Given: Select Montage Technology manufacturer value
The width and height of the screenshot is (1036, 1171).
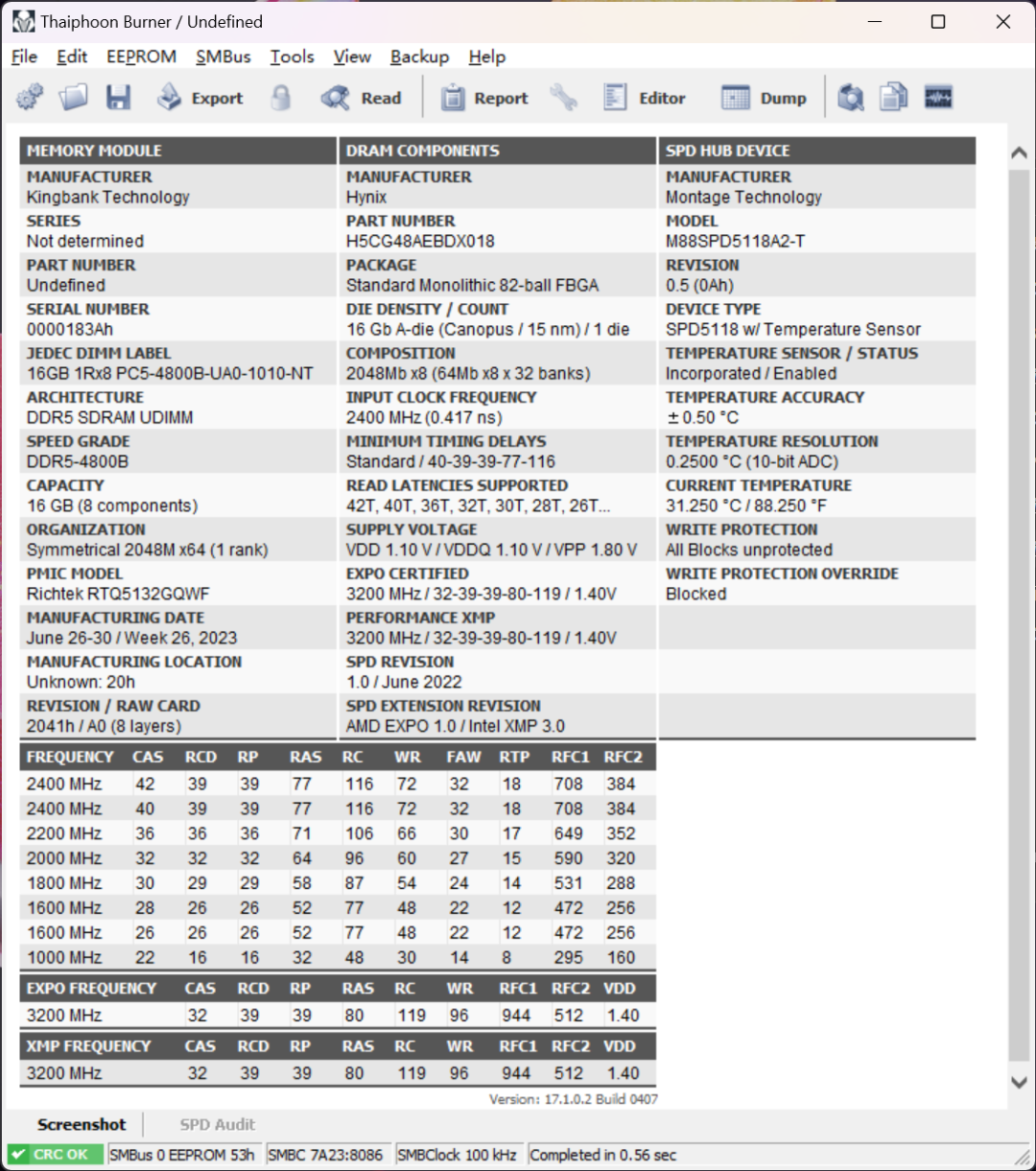Looking at the screenshot, I should coord(744,198).
